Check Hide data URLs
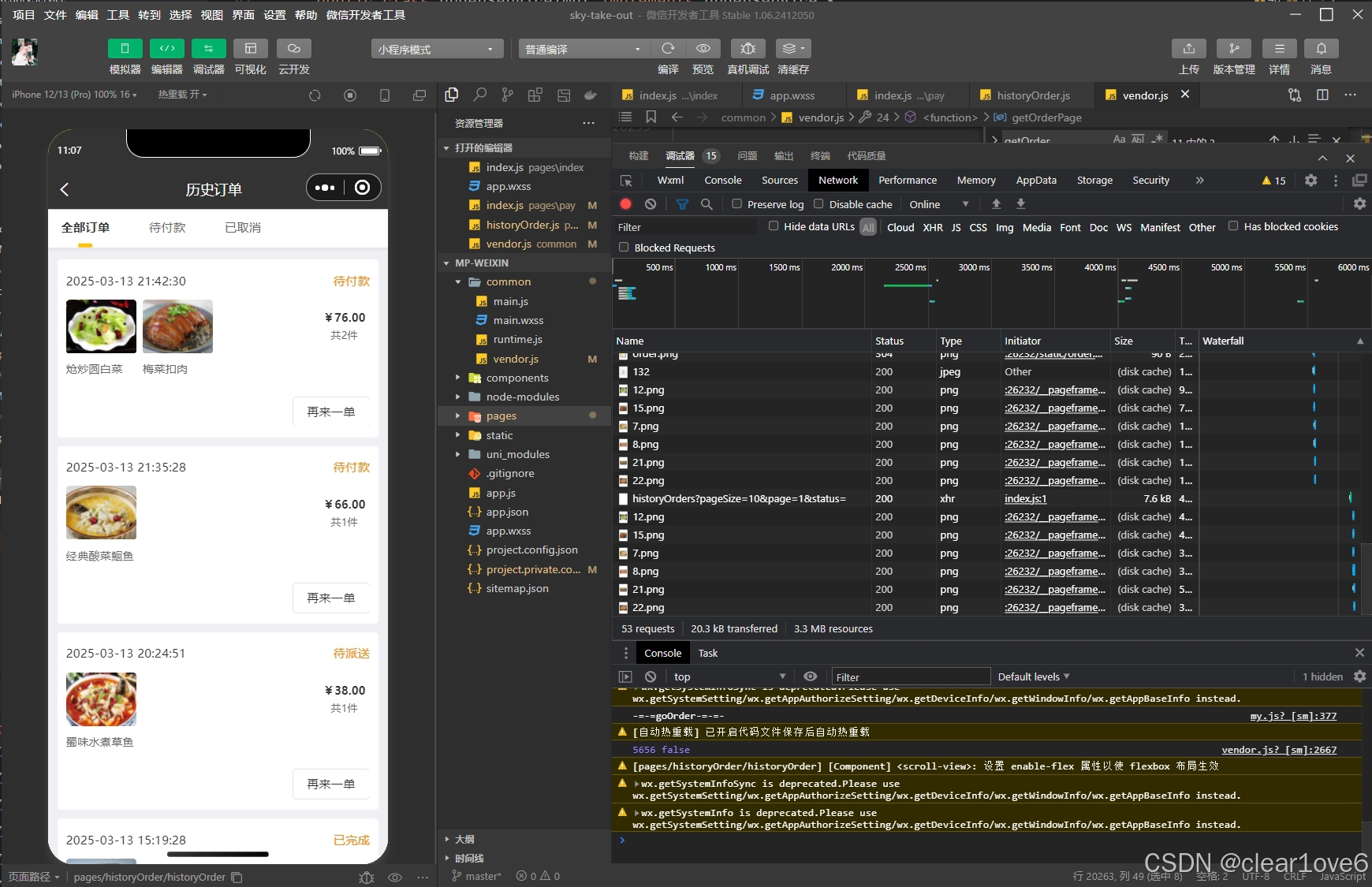 [x=774, y=225]
